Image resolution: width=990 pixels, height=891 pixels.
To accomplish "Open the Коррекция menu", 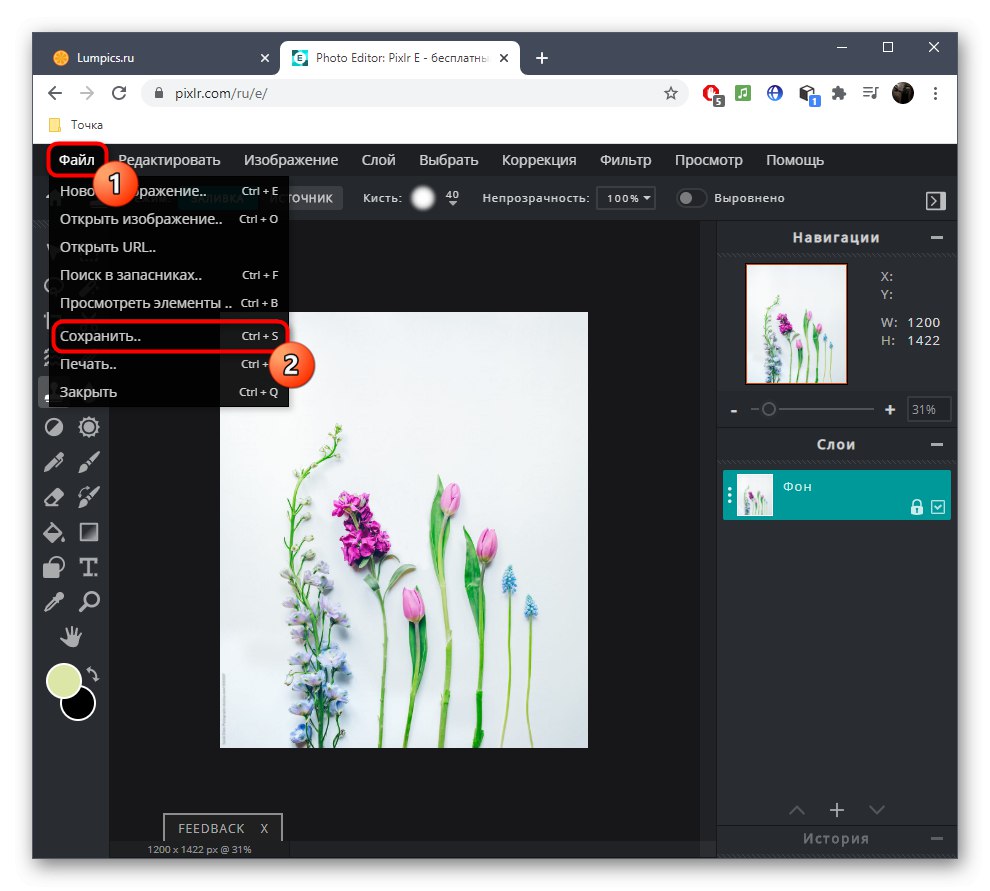I will 539,160.
